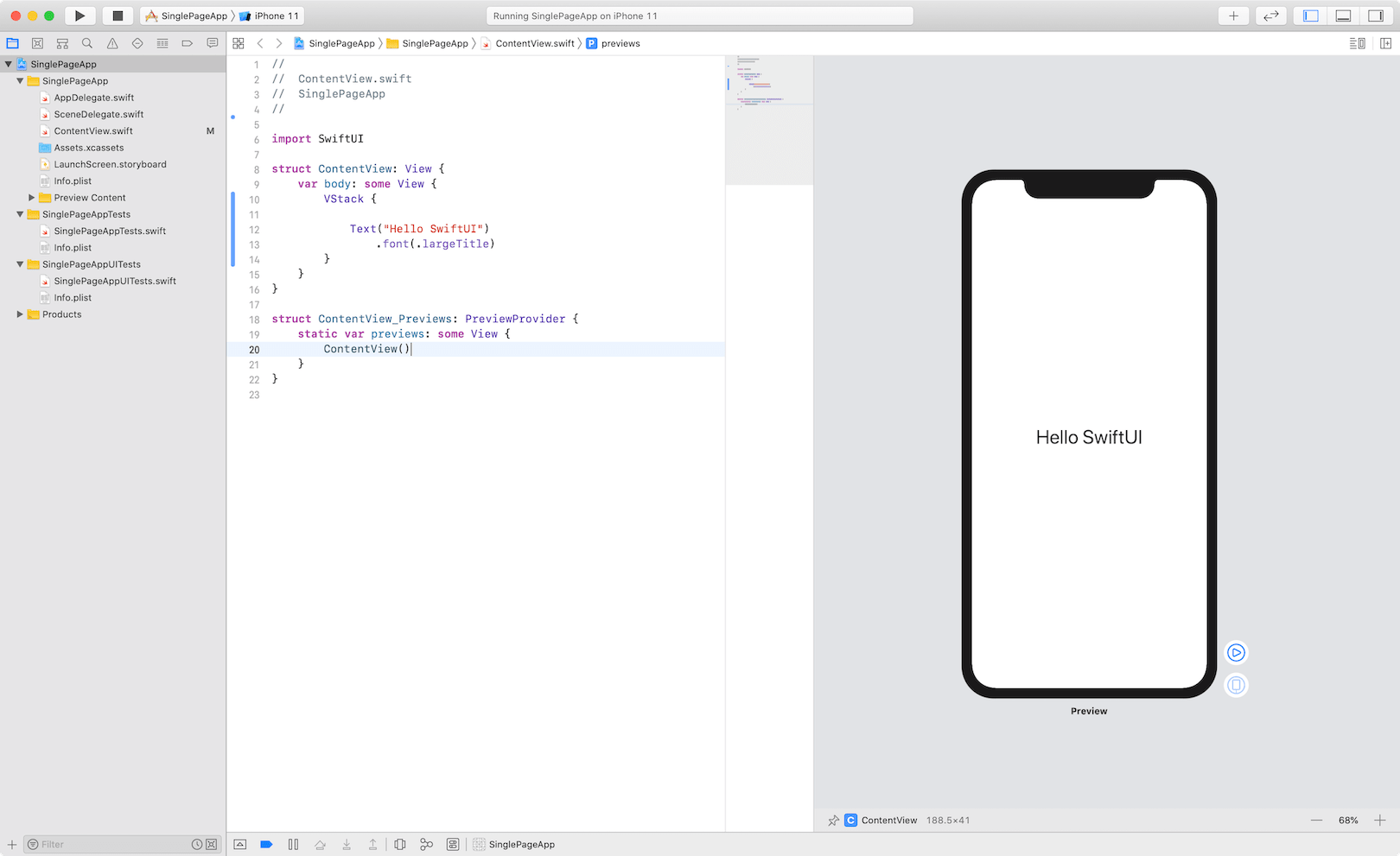Select SceneDelegate.swift in navigator
1400x856 pixels.
[x=99, y=114]
